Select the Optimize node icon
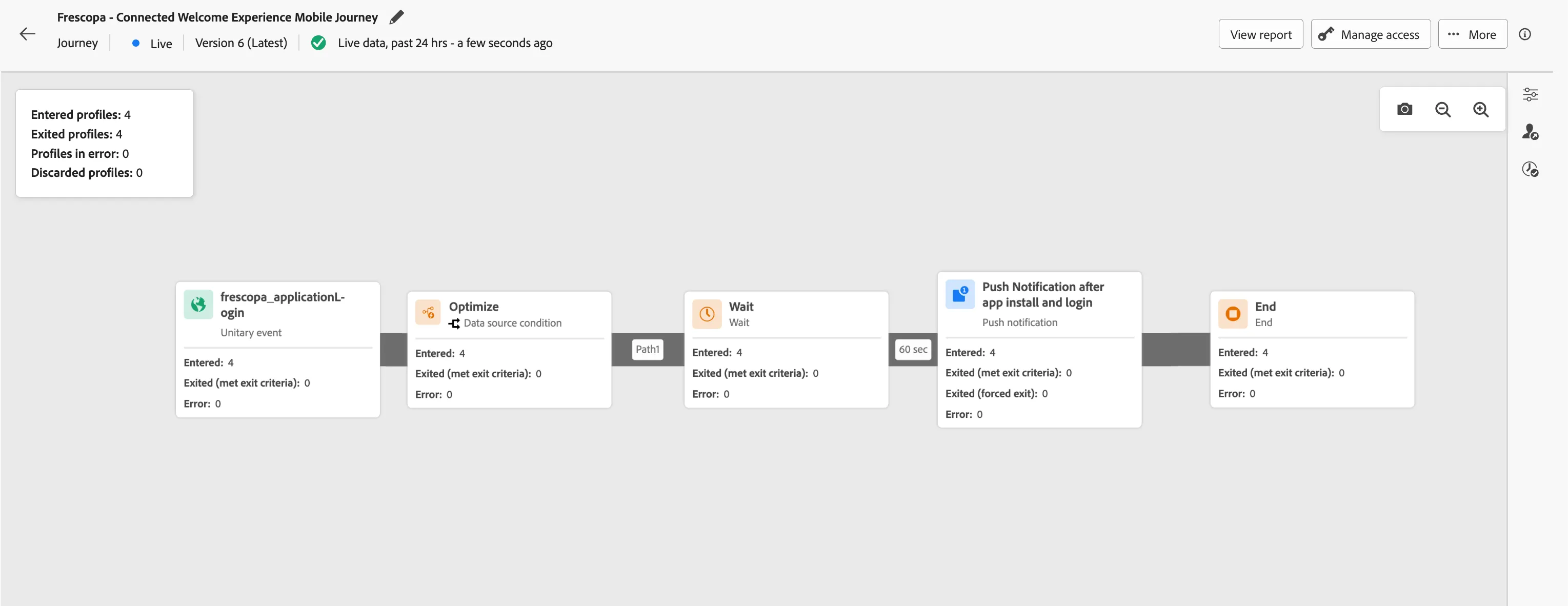Image resolution: width=1568 pixels, height=606 pixels. 428,313
